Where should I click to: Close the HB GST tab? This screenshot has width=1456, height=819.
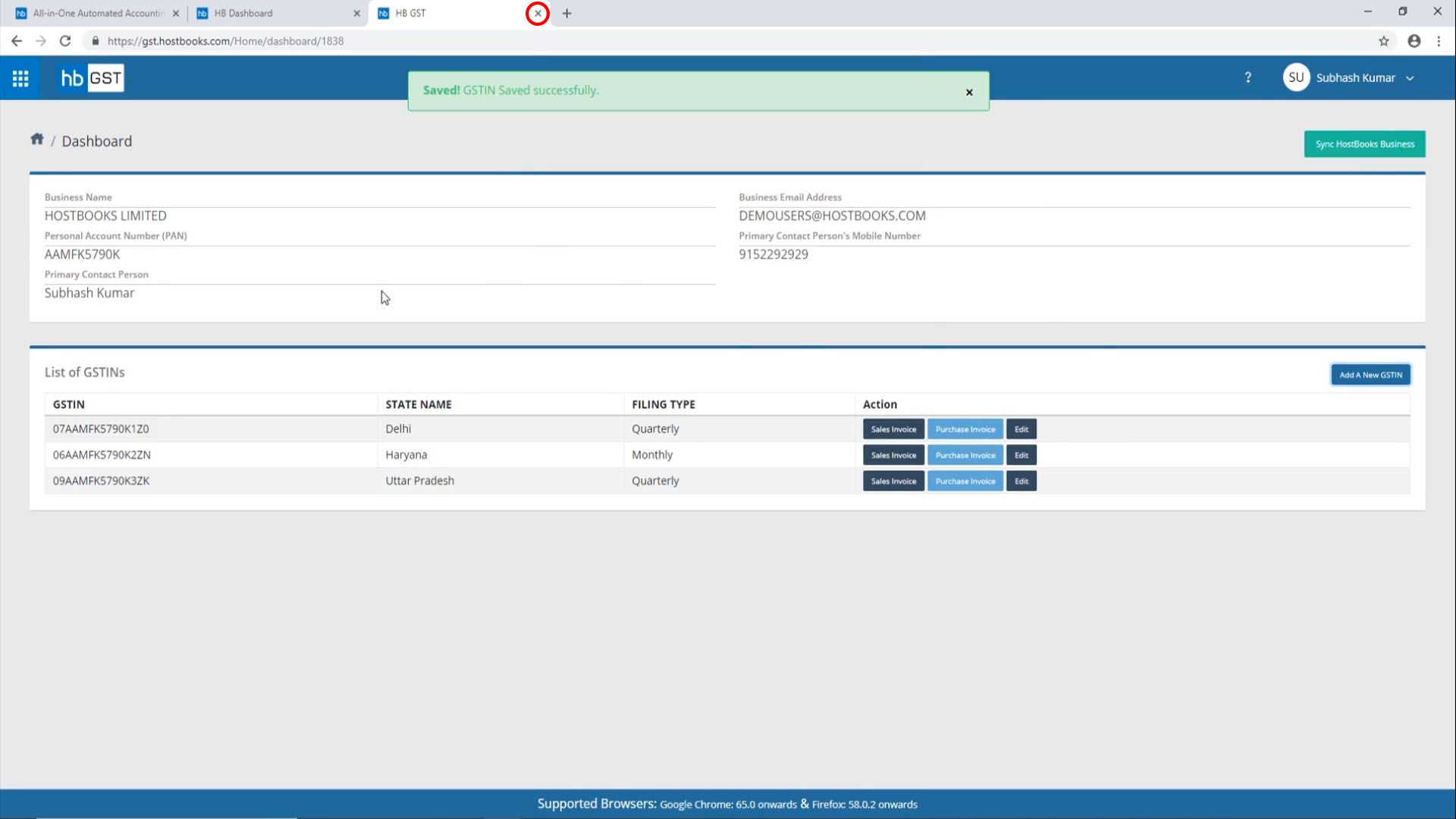tap(538, 13)
